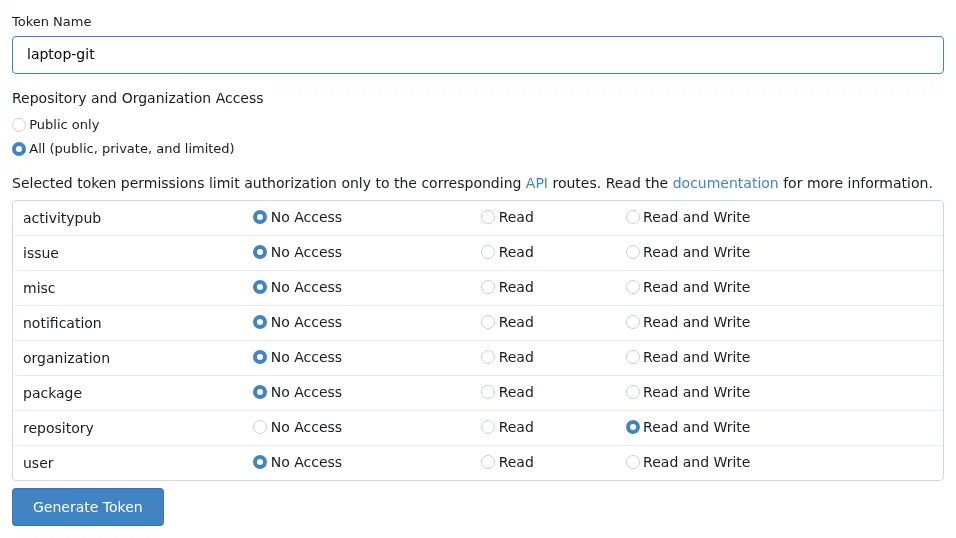Image resolution: width=956 pixels, height=538 pixels.
Task: Click the misc scope name
Action: click(39, 288)
